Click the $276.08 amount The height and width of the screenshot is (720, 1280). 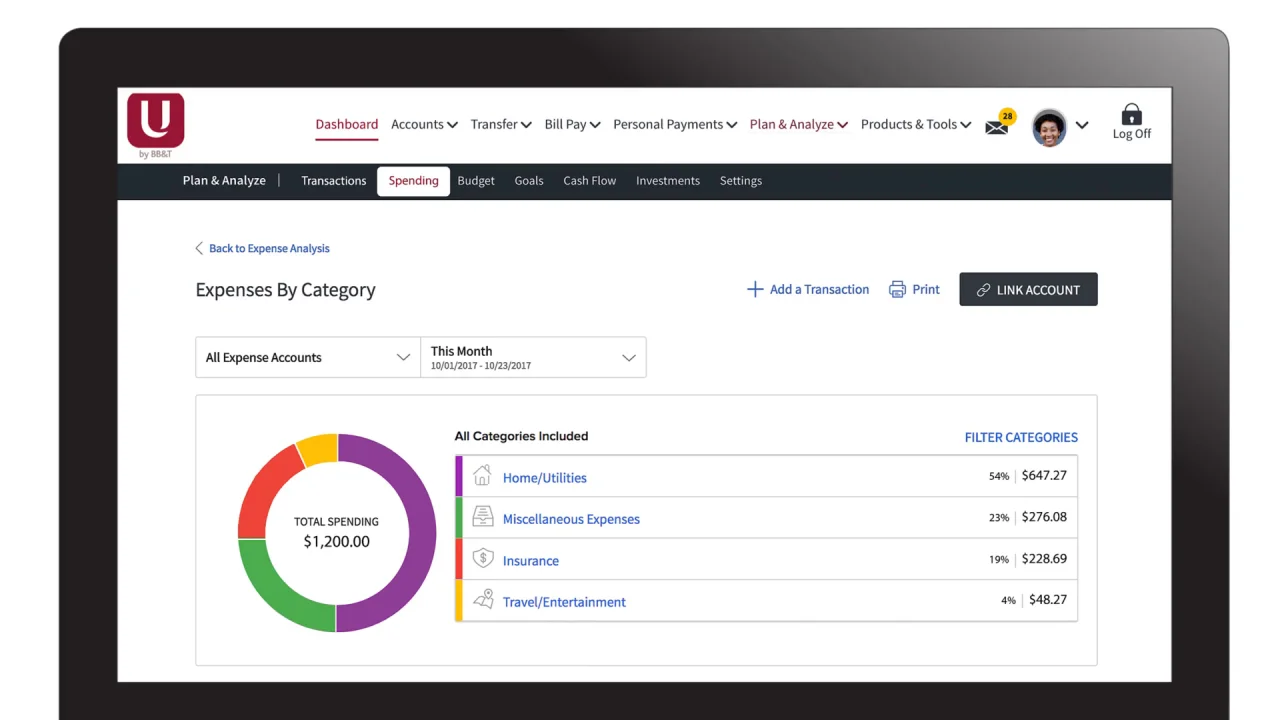tap(1044, 517)
